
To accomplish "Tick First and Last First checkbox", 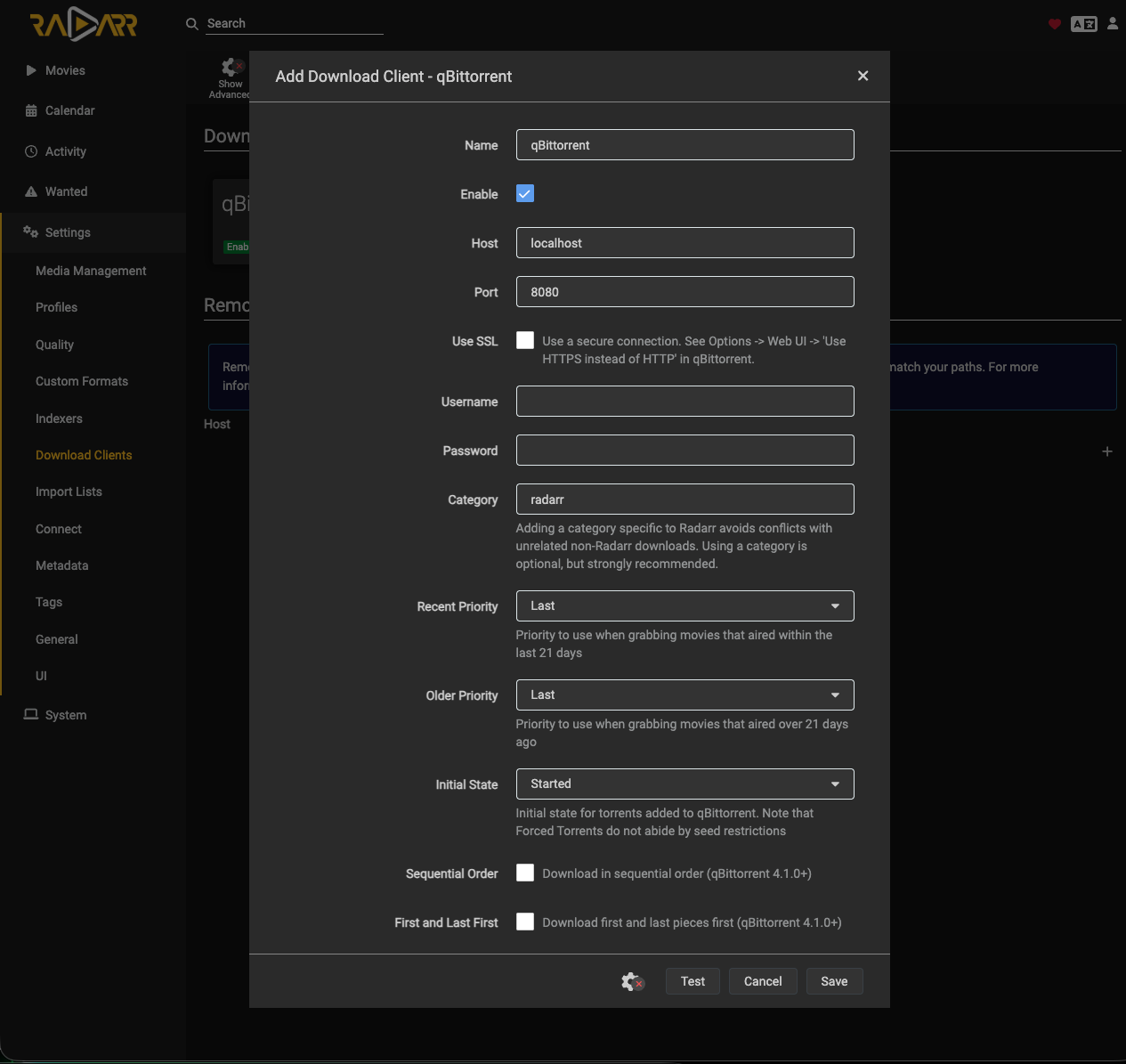I will tap(525, 922).
